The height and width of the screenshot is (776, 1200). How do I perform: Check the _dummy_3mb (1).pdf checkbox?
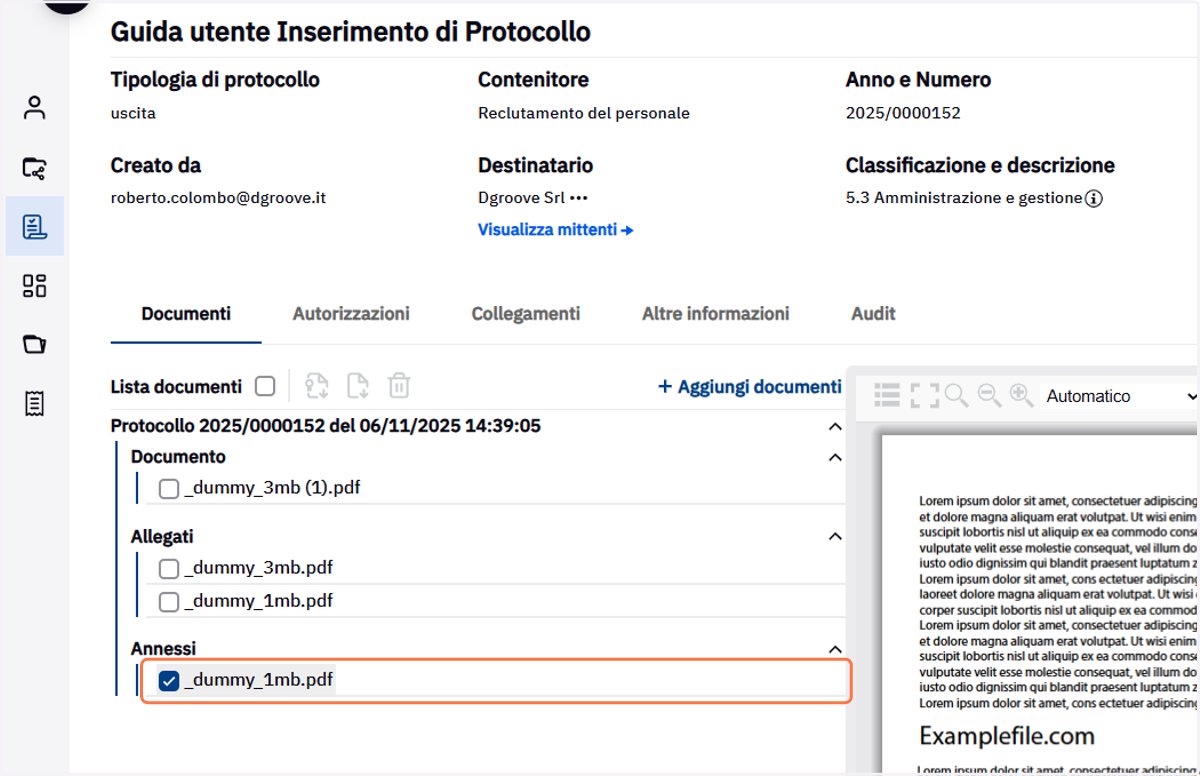pos(169,489)
